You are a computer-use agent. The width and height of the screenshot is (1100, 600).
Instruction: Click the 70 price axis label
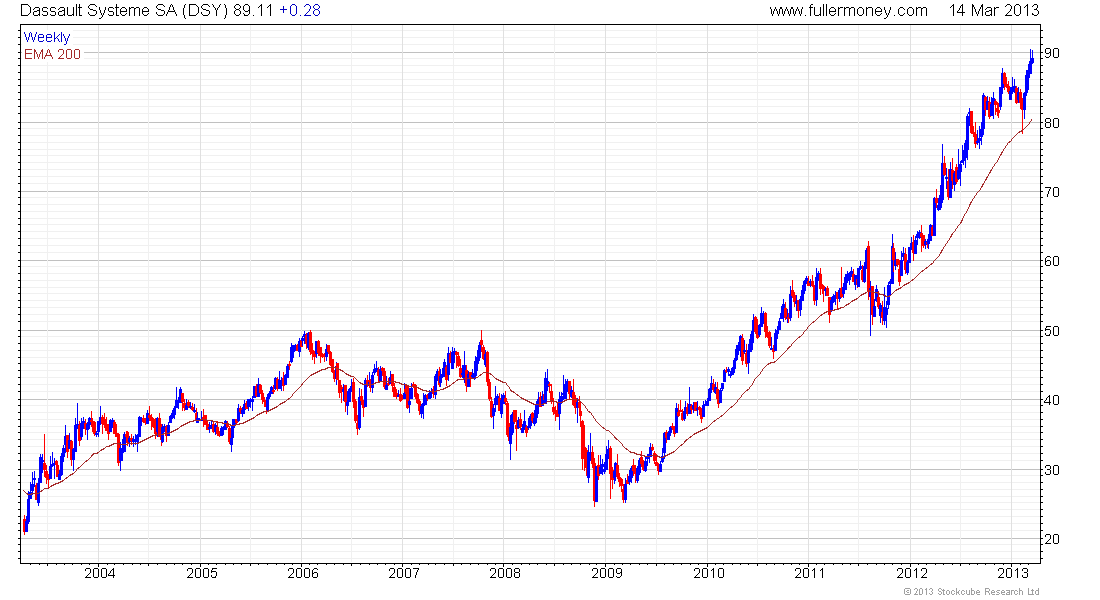point(1052,192)
